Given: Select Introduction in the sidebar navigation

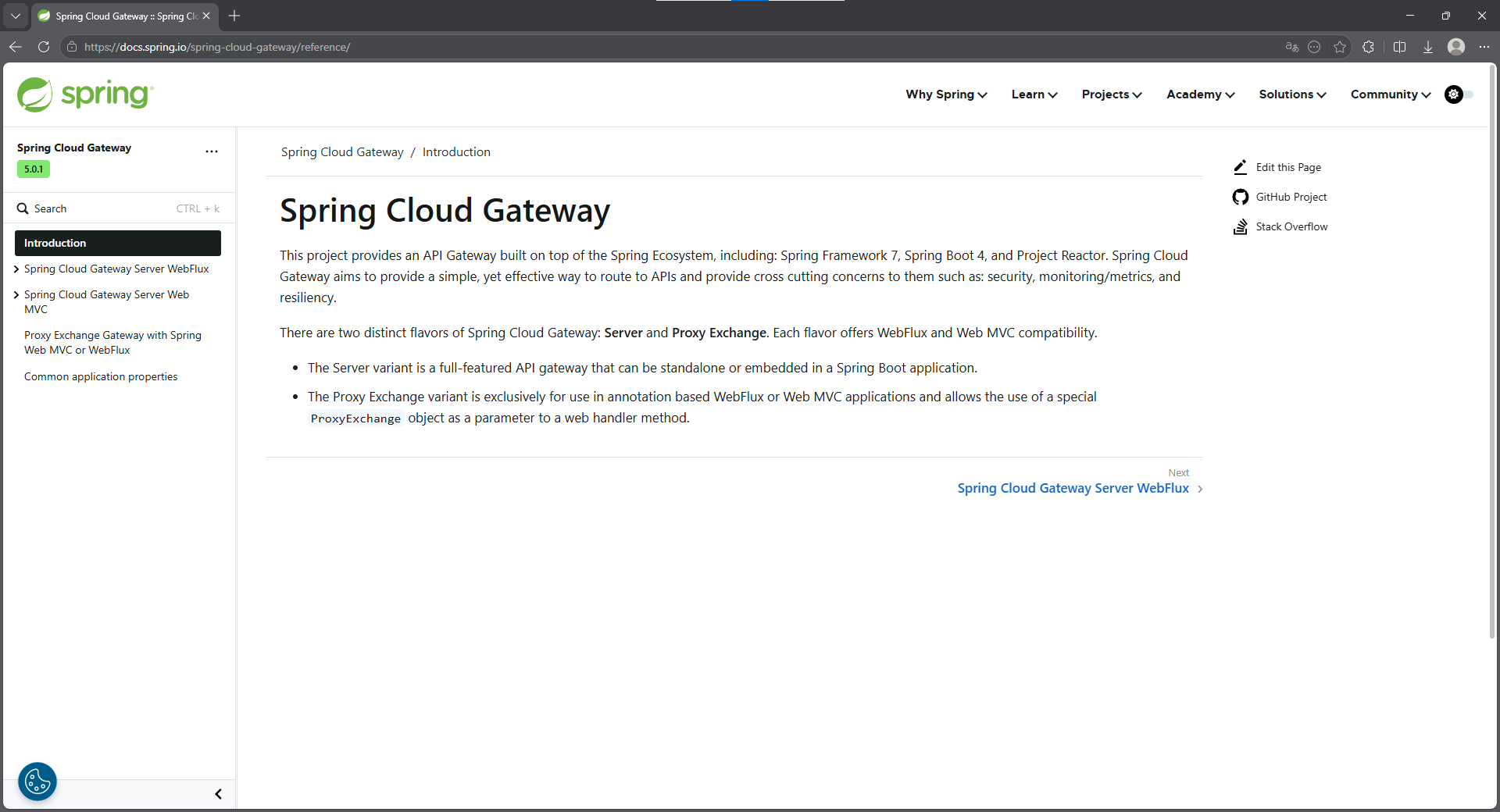Looking at the screenshot, I should (118, 243).
